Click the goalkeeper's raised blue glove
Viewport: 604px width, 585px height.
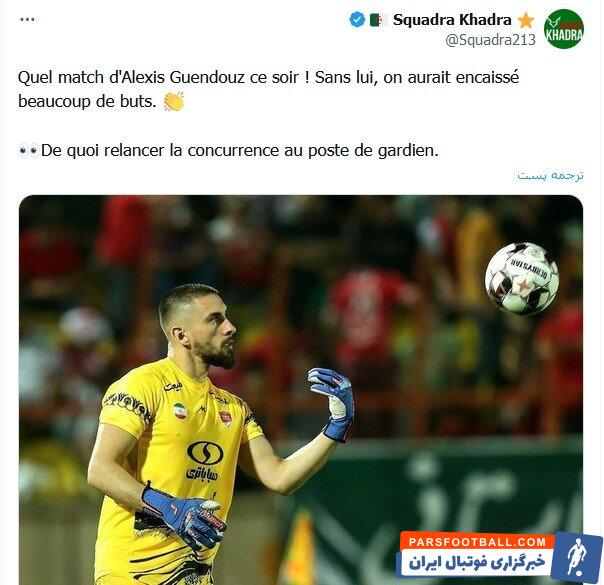point(332,404)
